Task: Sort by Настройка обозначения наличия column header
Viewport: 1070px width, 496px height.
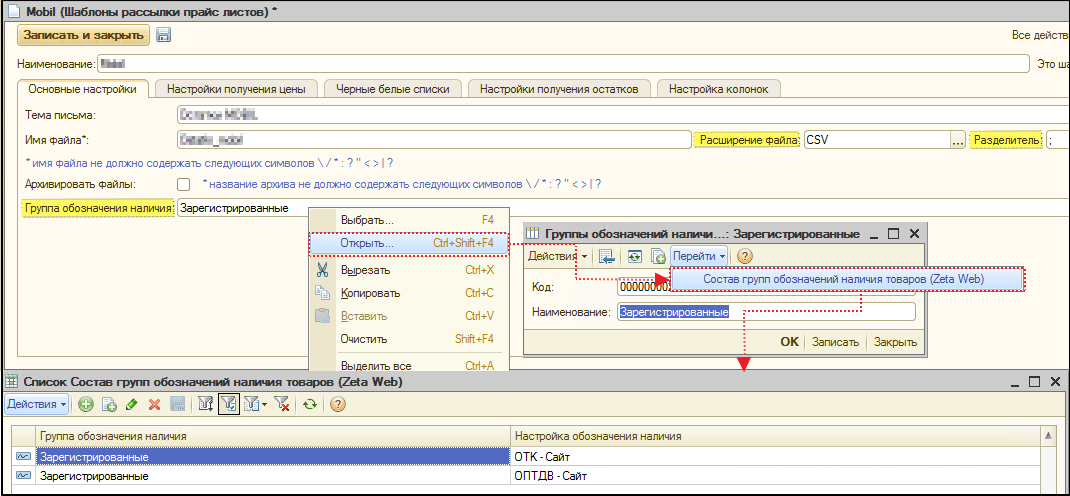Action: coord(775,435)
